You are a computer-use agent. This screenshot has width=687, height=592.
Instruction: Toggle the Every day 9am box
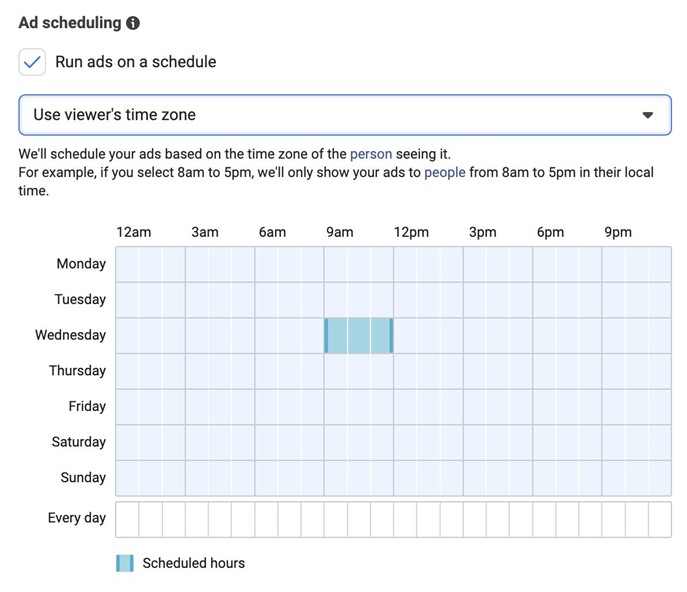[335, 519]
